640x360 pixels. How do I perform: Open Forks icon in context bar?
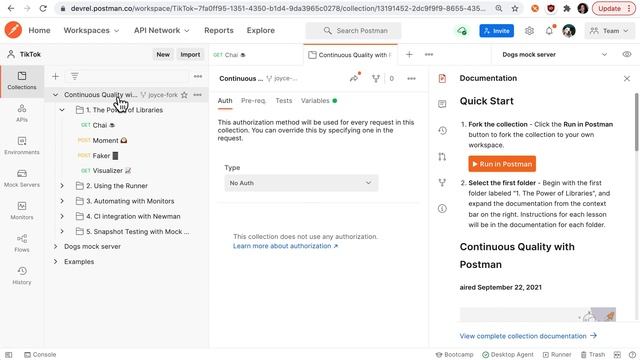(442, 182)
